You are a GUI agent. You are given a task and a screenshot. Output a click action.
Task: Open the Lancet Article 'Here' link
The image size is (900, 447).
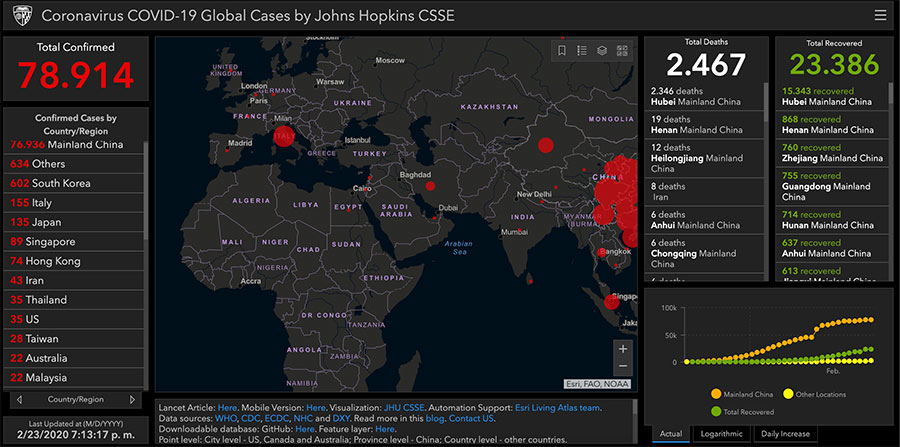pos(225,408)
